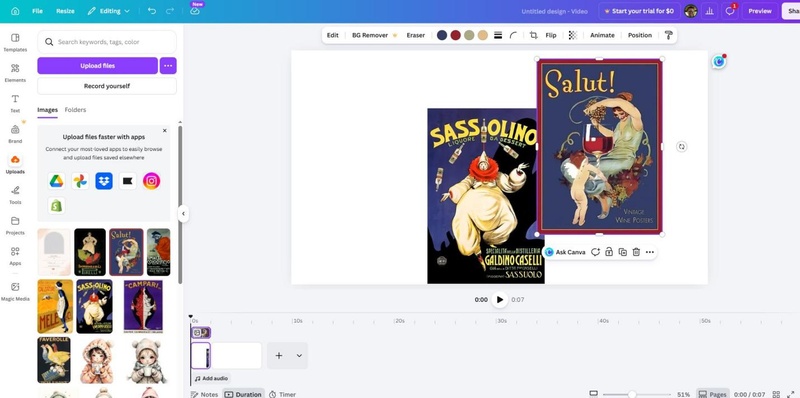Open the Text panel
The image size is (800, 398).
(x=15, y=103)
